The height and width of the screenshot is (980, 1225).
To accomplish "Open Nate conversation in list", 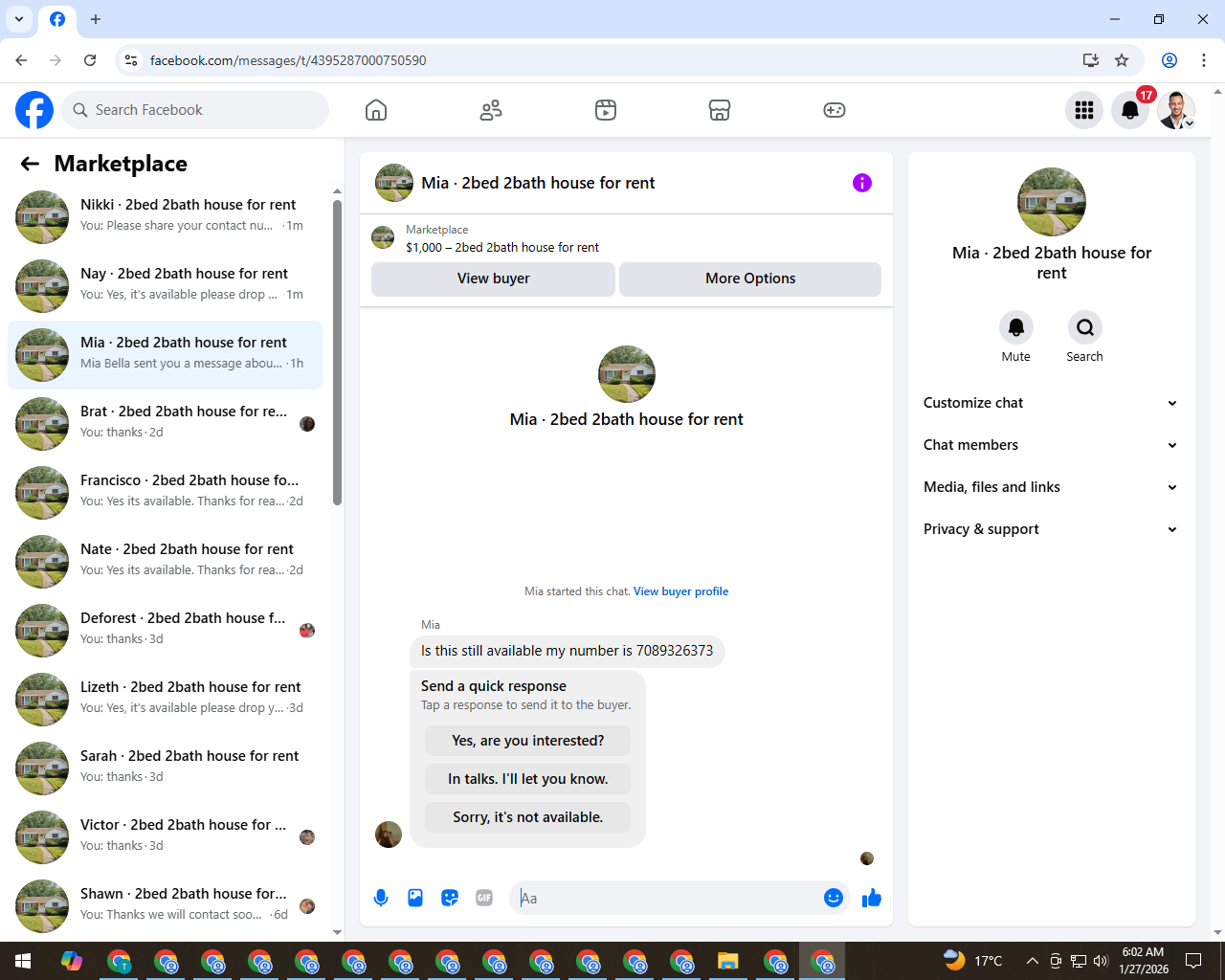I will (165, 561).
